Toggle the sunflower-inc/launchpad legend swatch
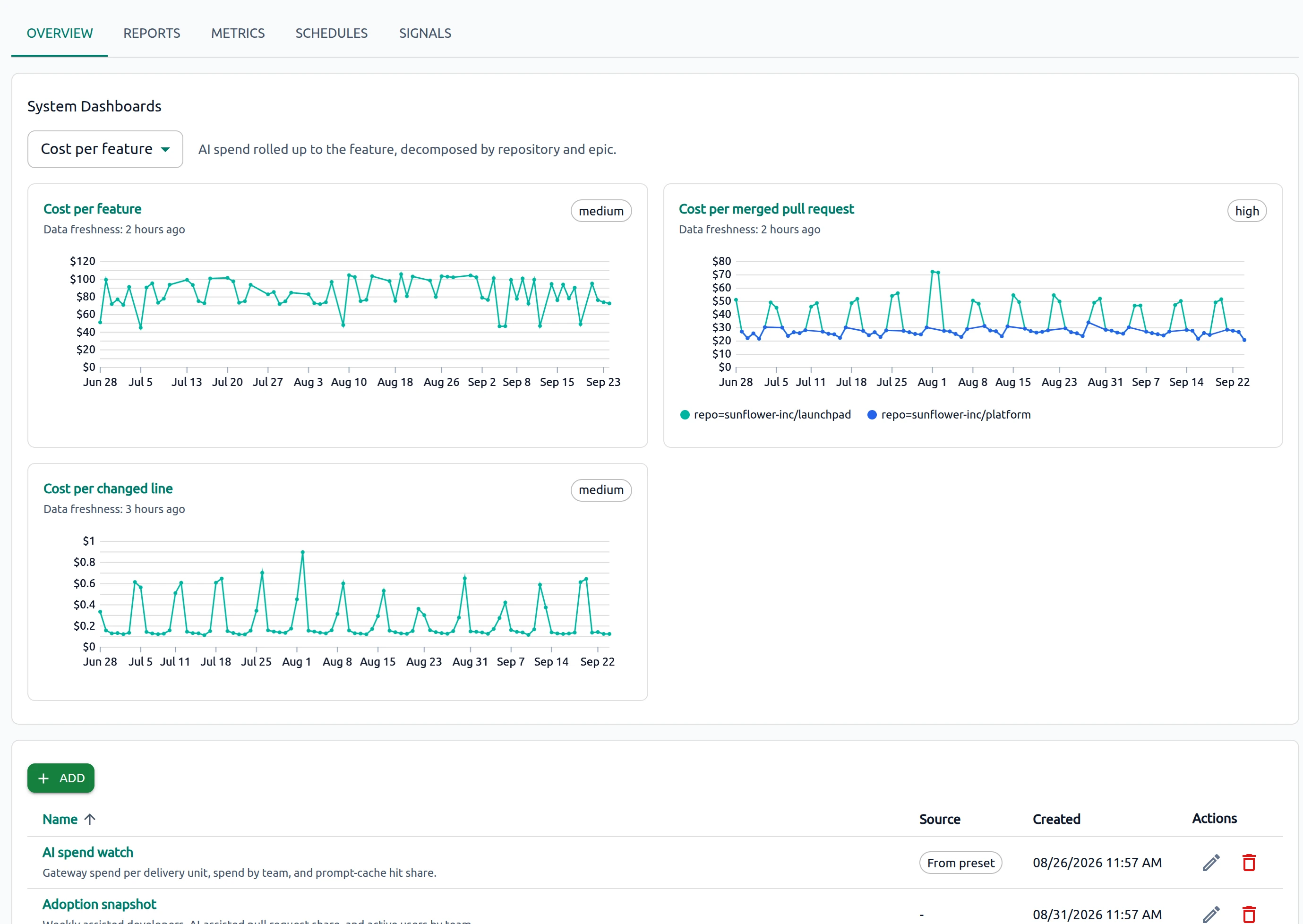Image resolution: width=1303 pixels, height=924 pixels. (x=685, y=415)
